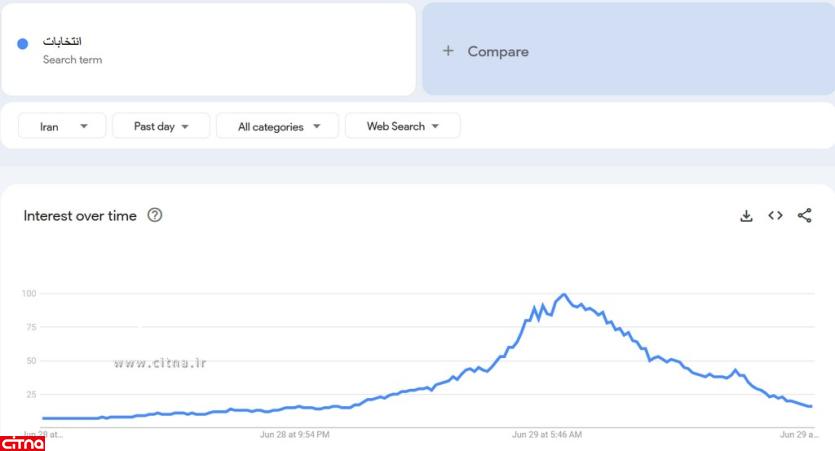Download the Interest over time data as CSV
Screen dimensions: 835x451
coord(746,216)
